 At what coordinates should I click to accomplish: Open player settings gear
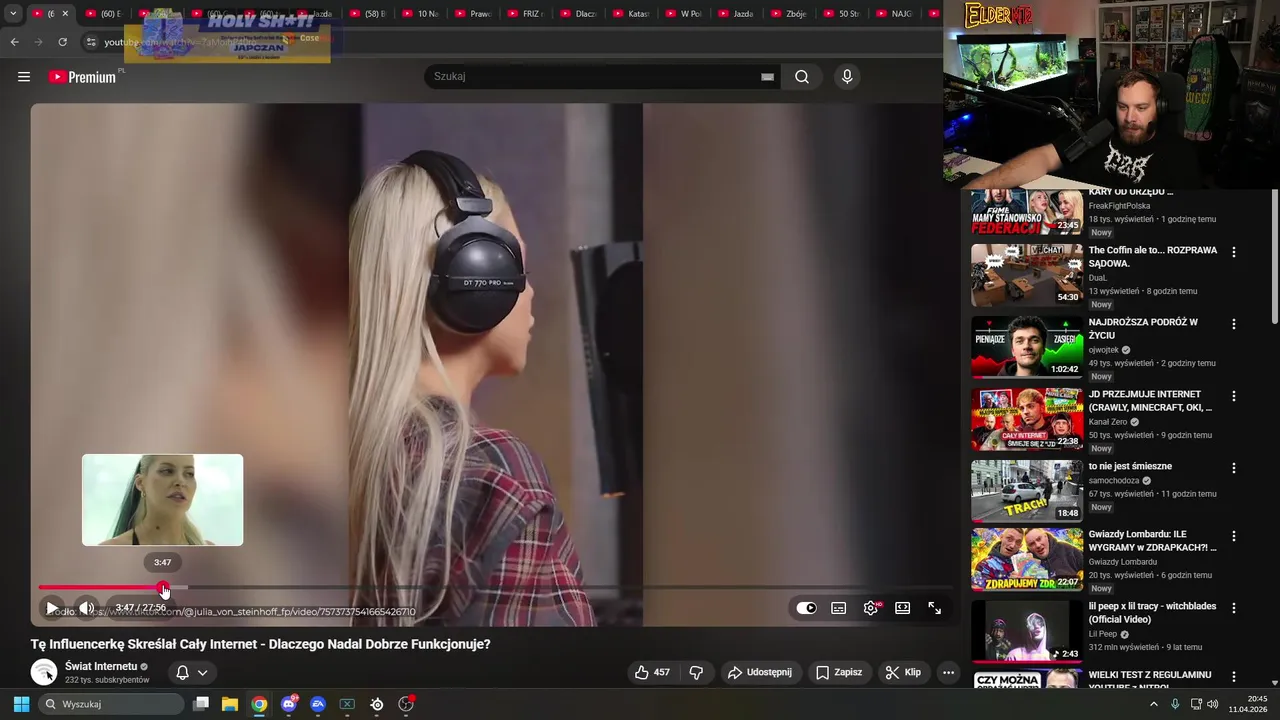(x=871, y=608)
